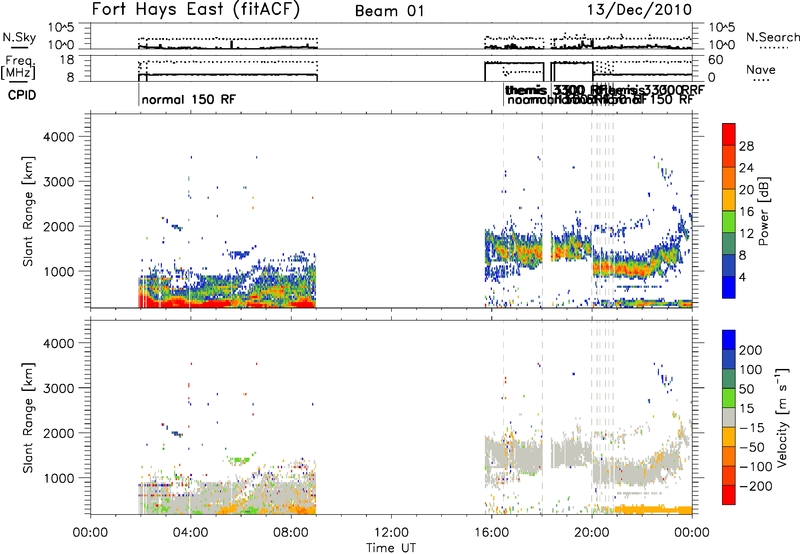Click the orange low-range velocity band after 21:00

pos(653,509)
